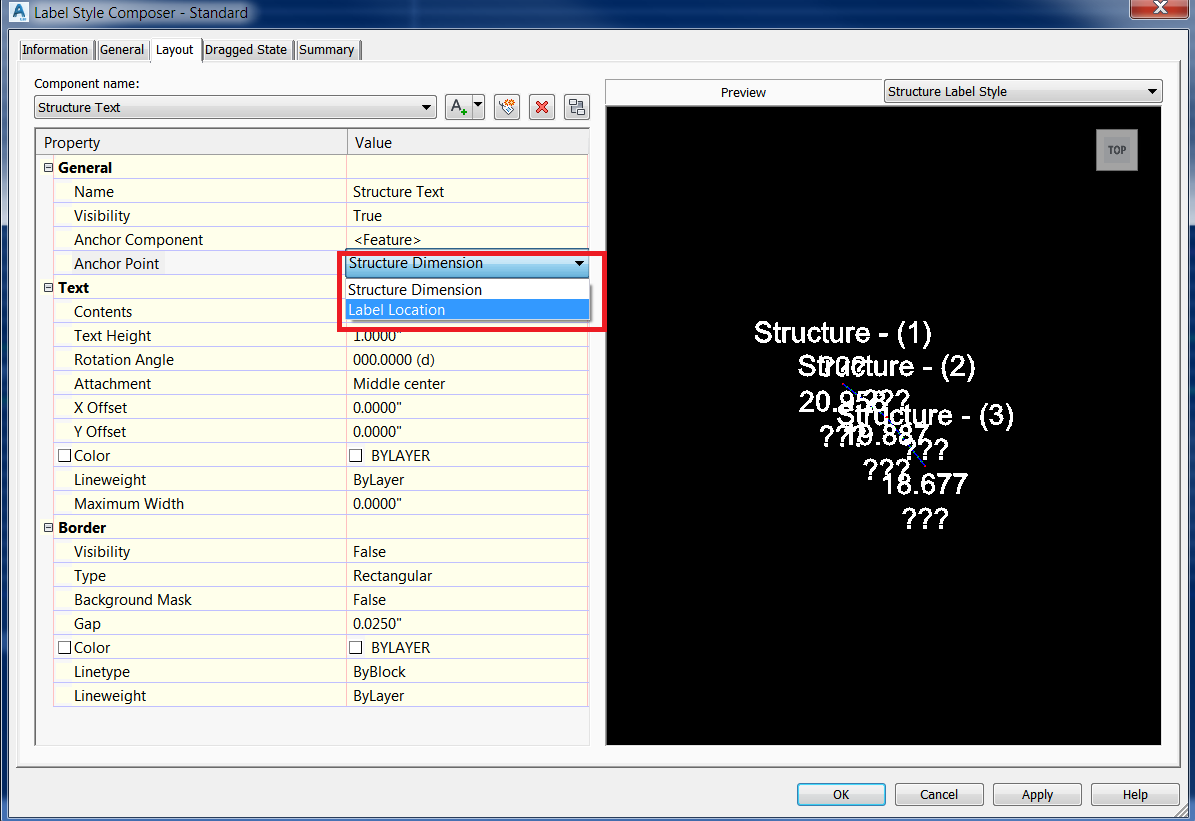The image size is (1195, 821).
Task: Click the Value column header
Action: pos(468,143)
